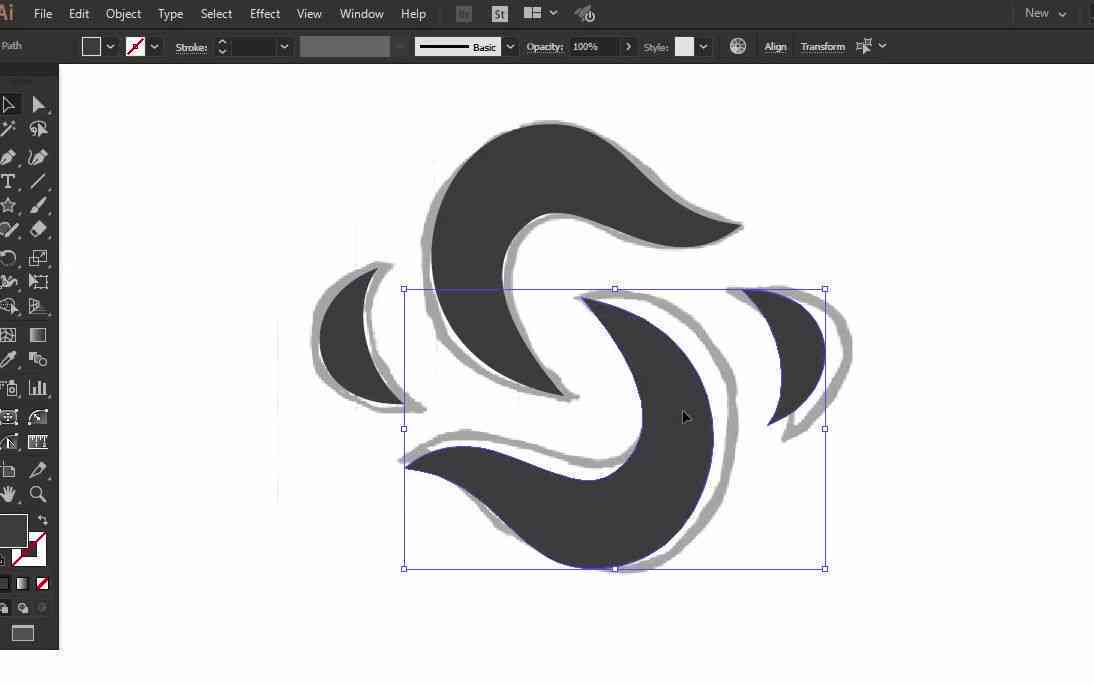Open Adobe Stock St icon
Image resolution: width=1094 pixels, height=684 pixels.
coord(500,14)
